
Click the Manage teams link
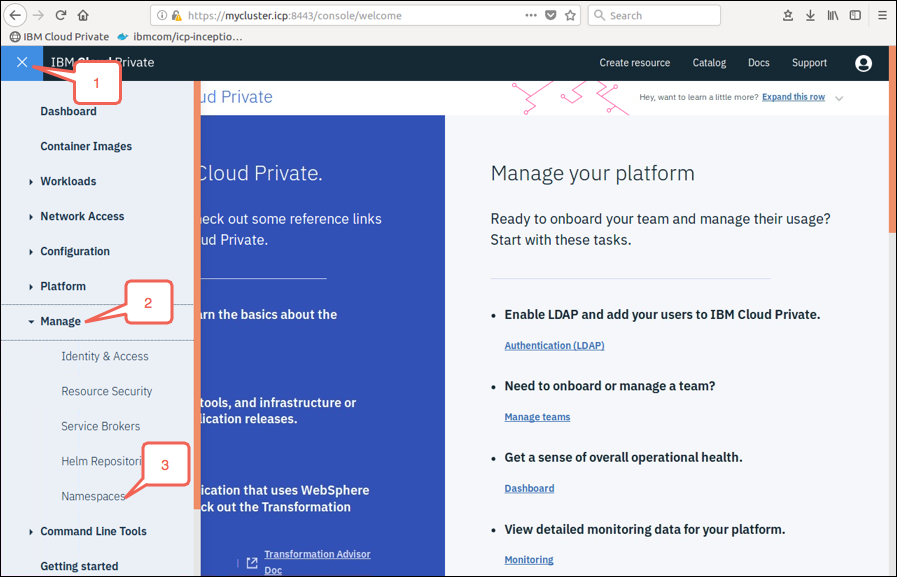(537, 417)
